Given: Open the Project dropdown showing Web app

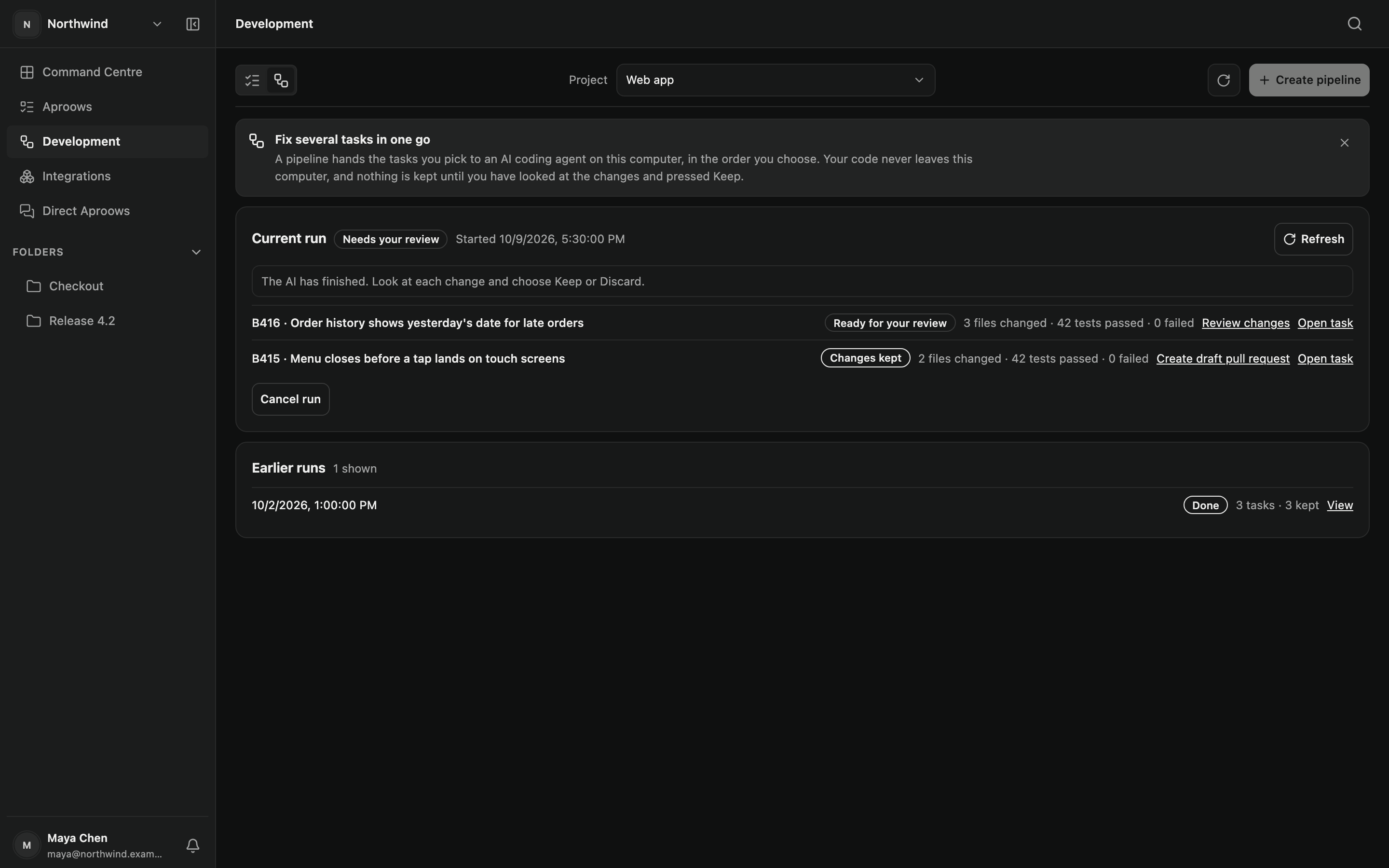Looking at the screenshot, I should pos(776,81).
